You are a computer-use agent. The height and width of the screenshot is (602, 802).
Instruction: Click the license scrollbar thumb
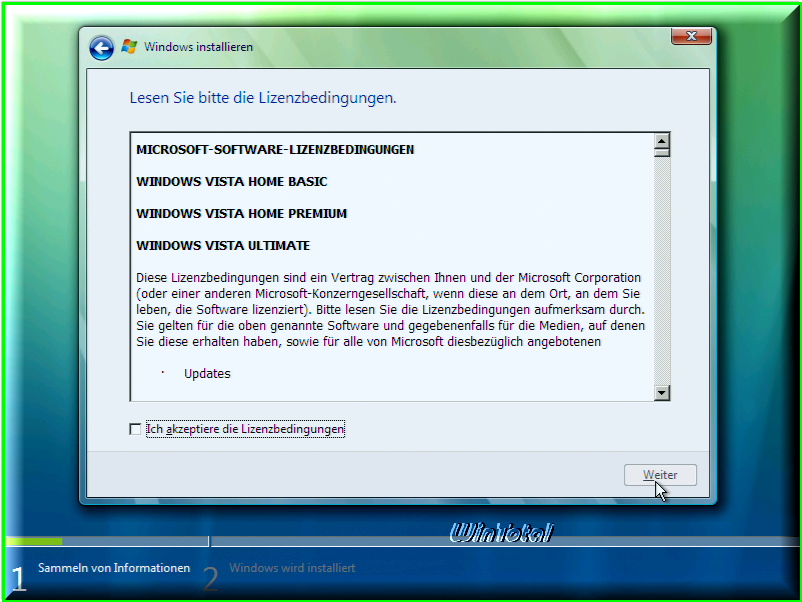point(661,152)
